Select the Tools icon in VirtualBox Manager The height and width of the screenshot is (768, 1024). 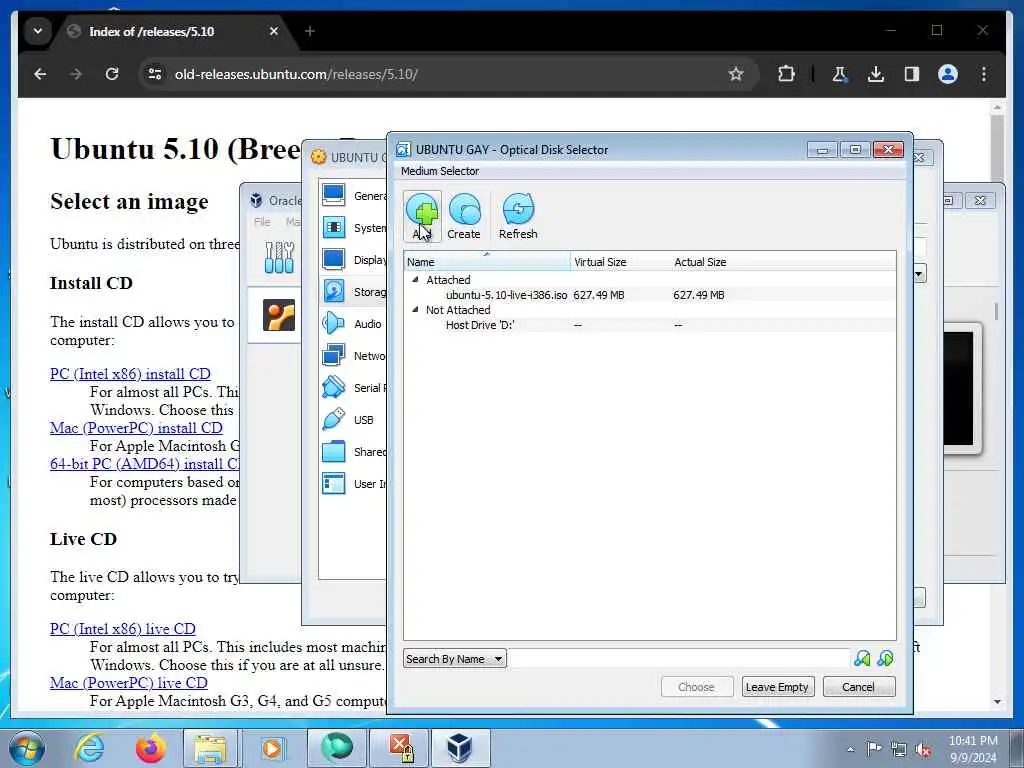pyautogui.click(x=279, y=257)
